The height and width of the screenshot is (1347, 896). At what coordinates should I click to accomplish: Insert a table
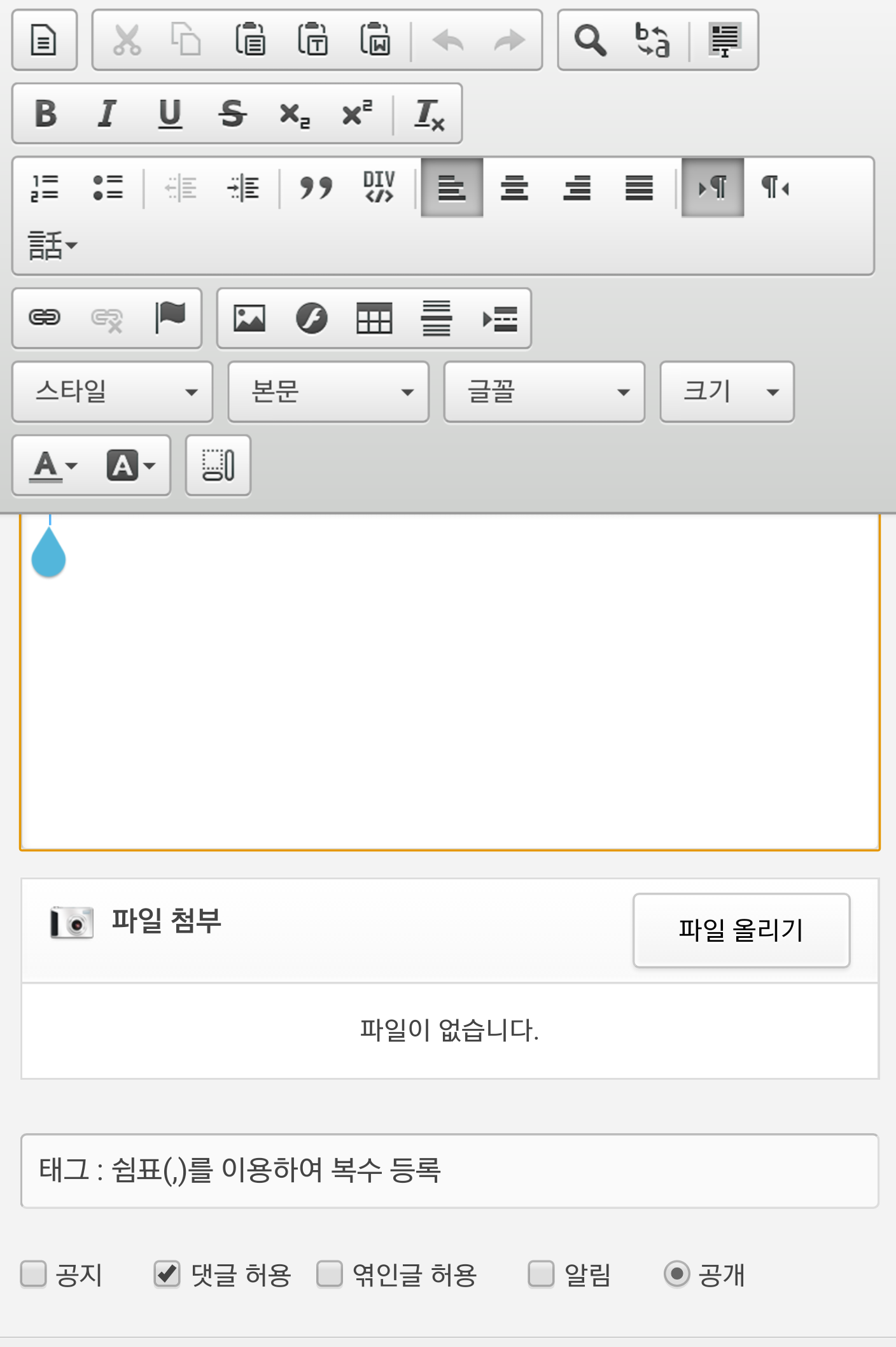374,318
